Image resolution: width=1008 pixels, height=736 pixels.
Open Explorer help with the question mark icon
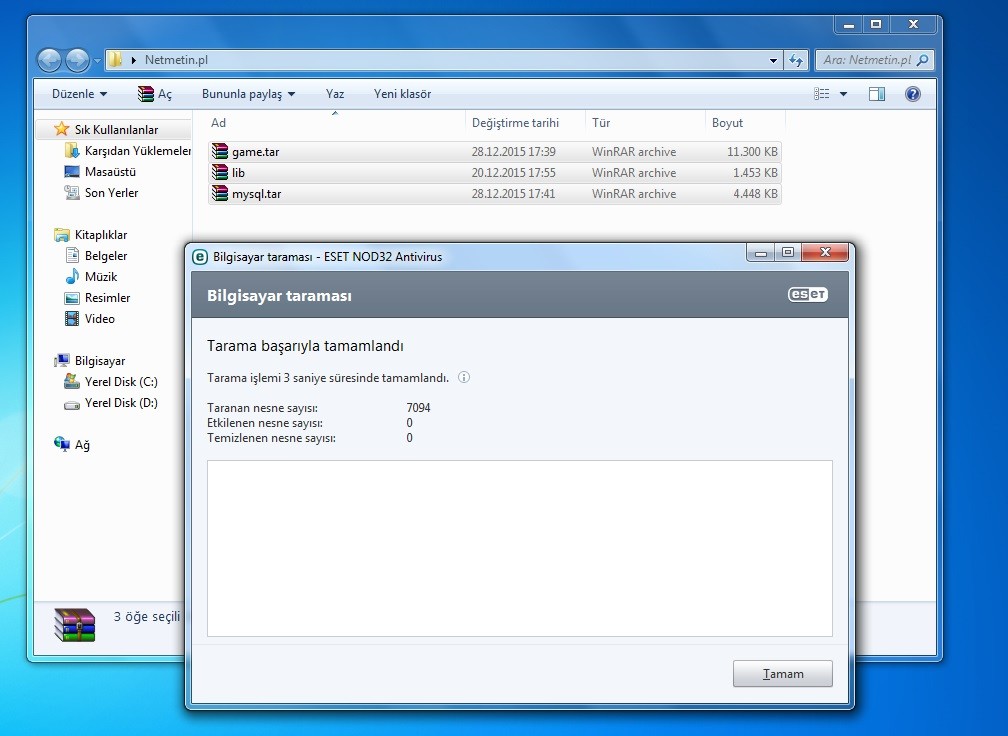pos(912,94)
